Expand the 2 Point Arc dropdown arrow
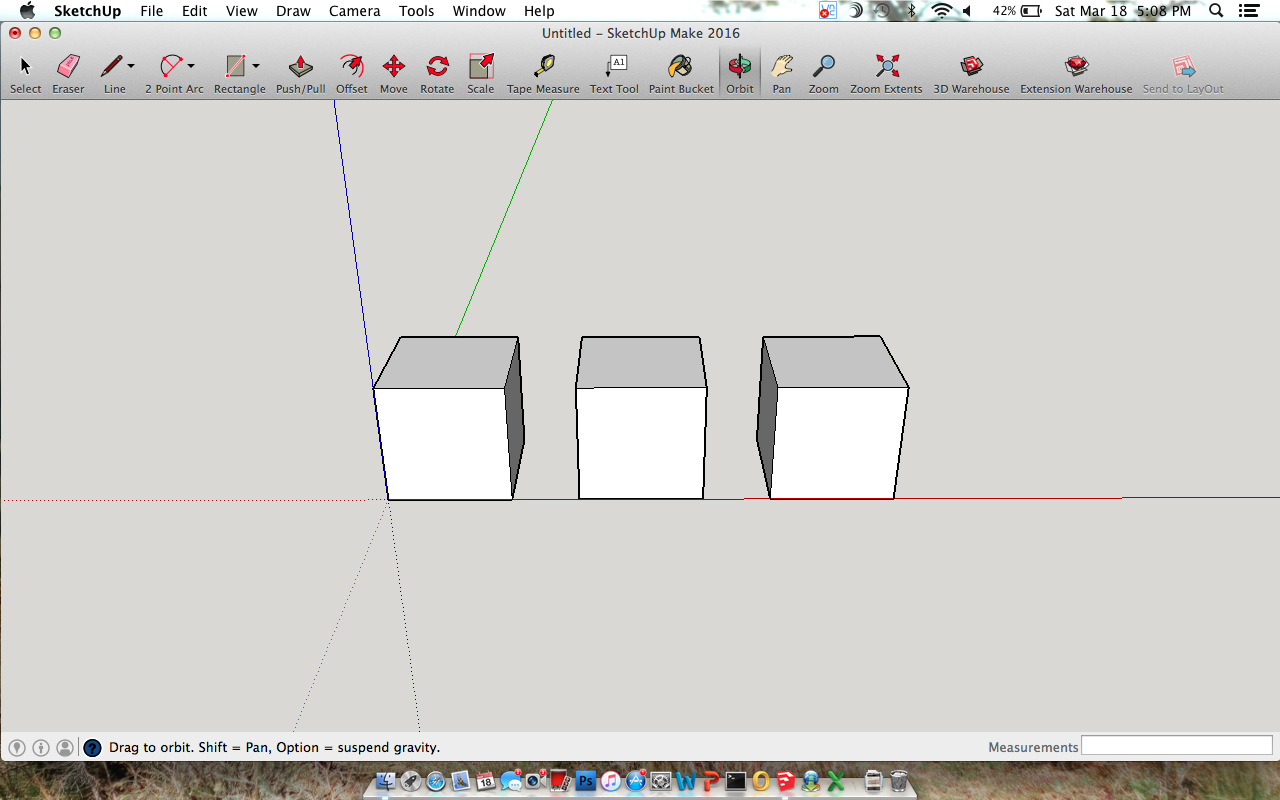Image resolution: width=1280 pixels, height=800 pixels. [191, 66]
